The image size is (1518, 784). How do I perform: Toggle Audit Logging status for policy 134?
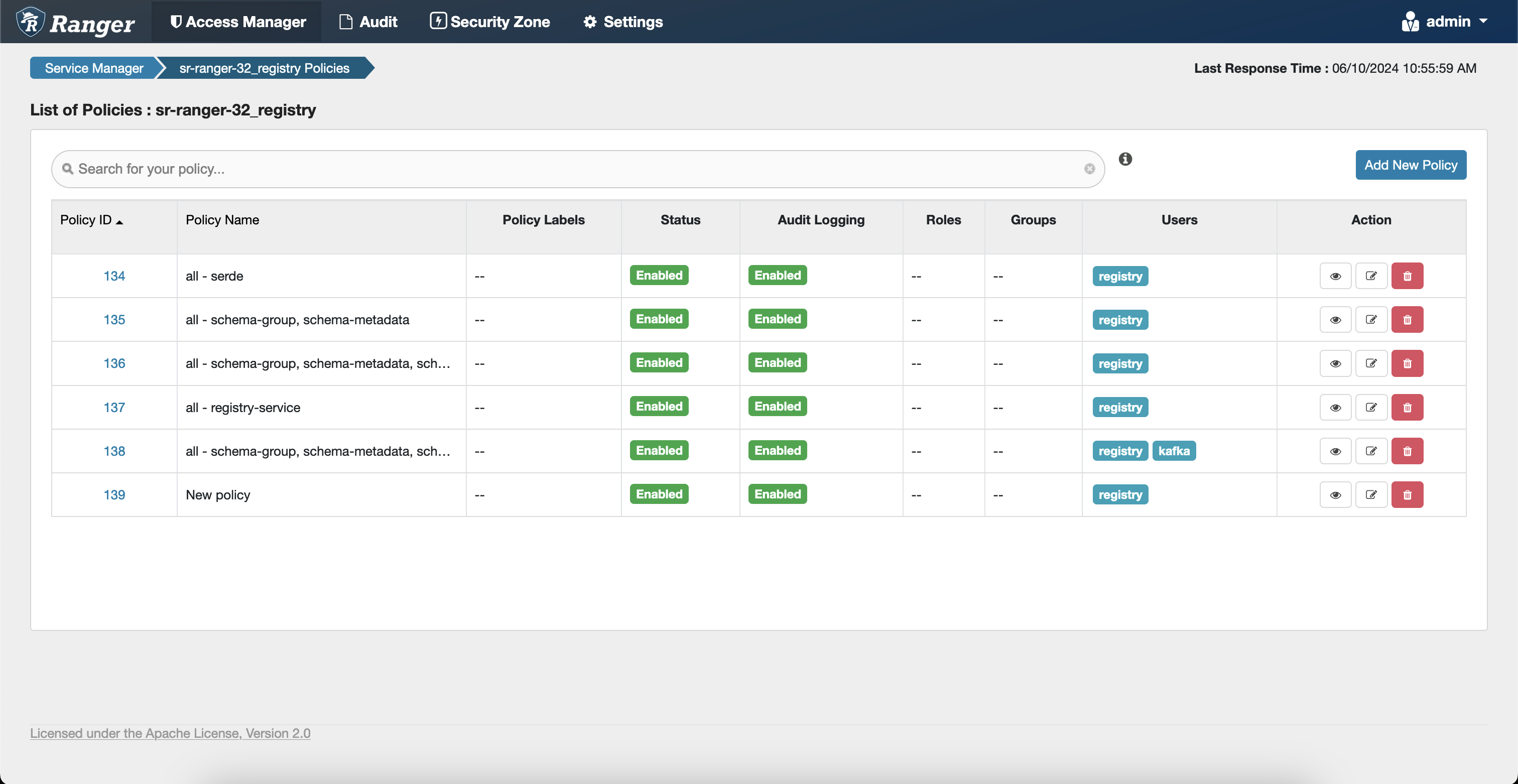click(778, 275)
